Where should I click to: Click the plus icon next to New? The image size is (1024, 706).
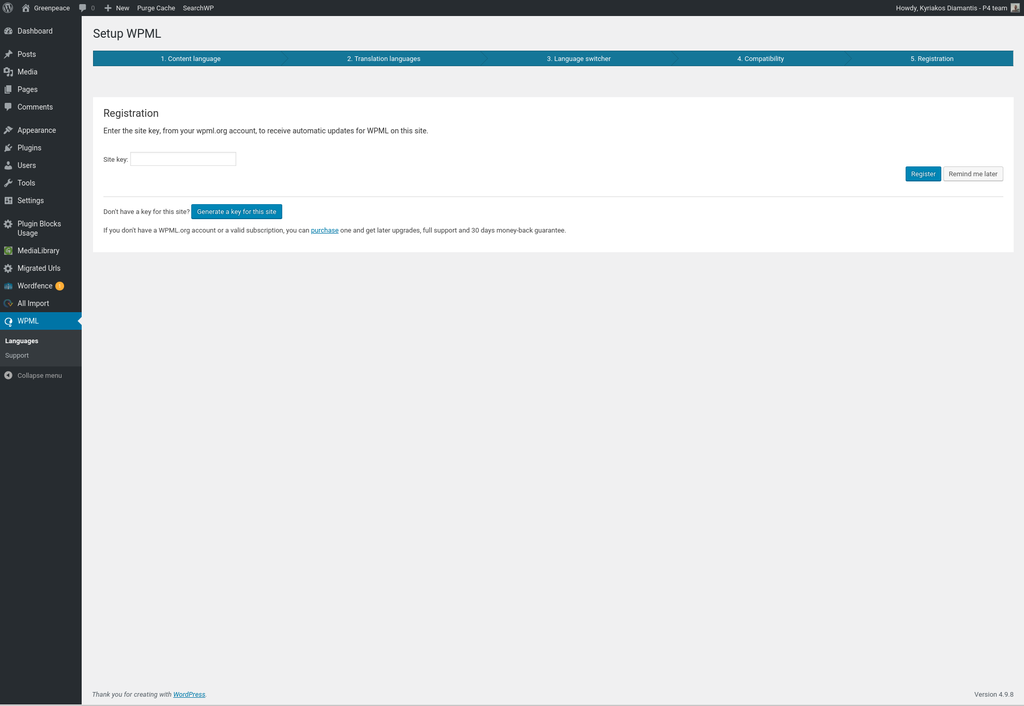[x=108, y=8]
